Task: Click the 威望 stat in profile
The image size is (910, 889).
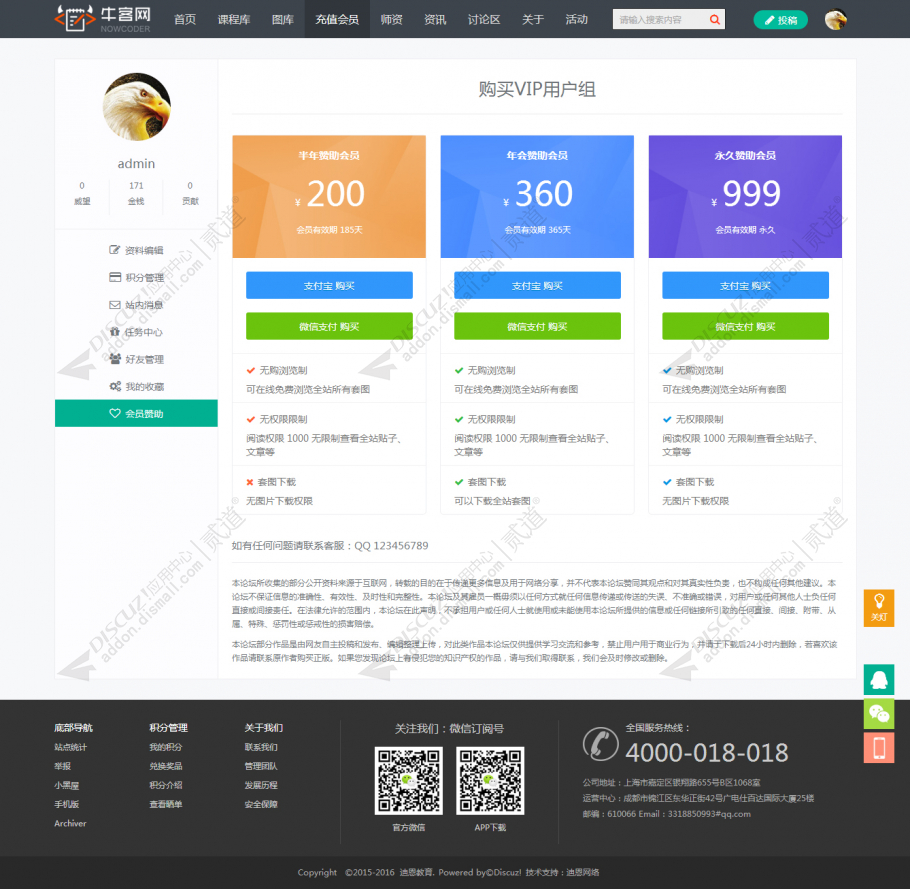Action: 82,193
